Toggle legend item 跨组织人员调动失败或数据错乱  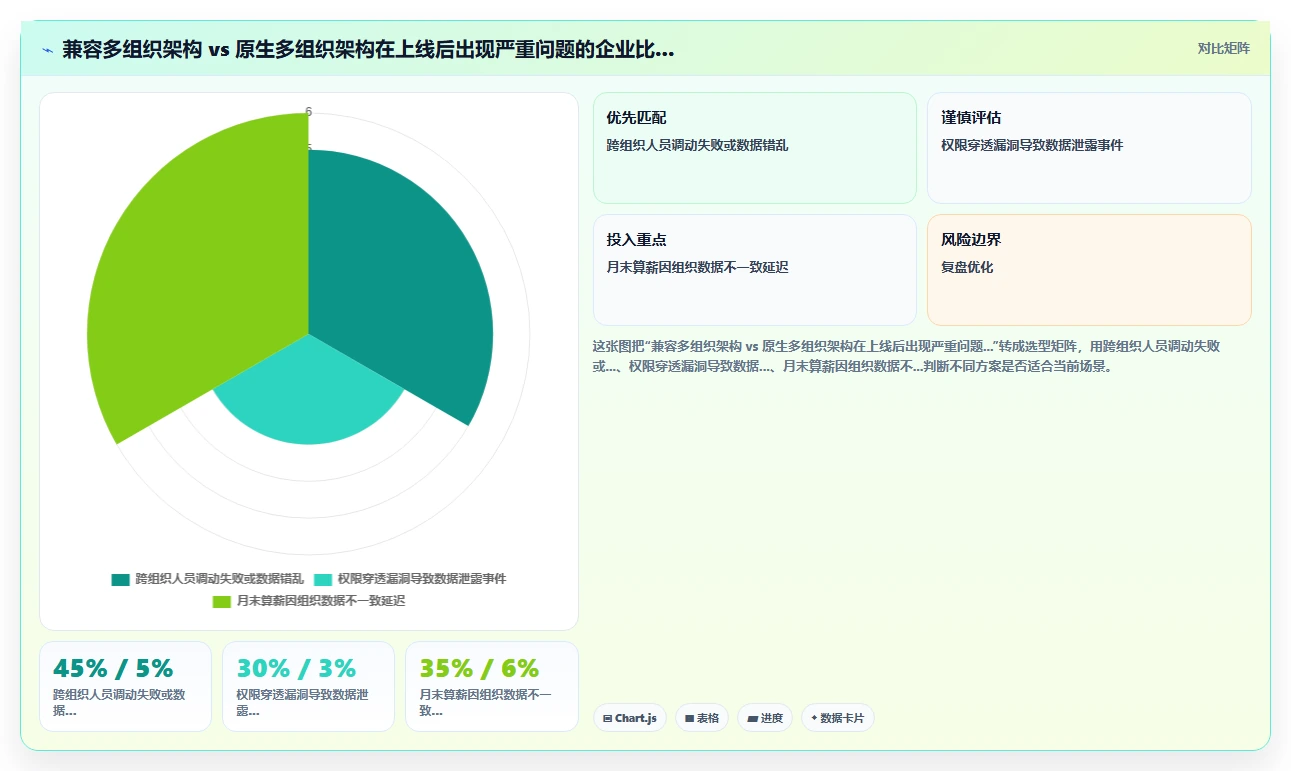pos(207,579)
